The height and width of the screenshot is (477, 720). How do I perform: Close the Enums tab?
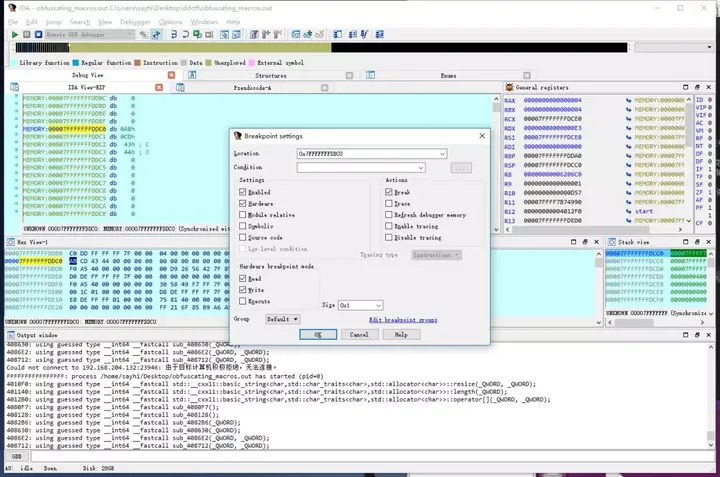[x=527, y=75]
